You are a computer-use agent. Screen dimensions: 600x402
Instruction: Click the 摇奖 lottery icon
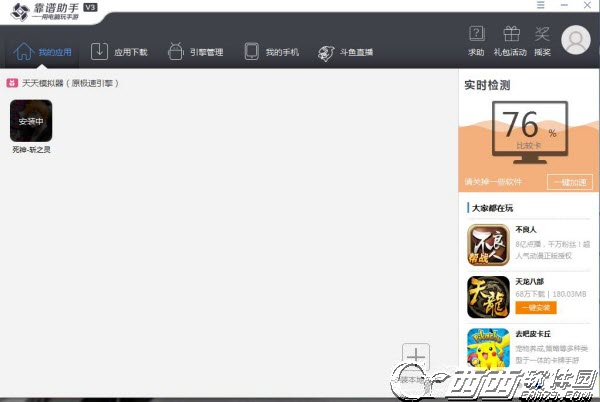click(542, 41)
